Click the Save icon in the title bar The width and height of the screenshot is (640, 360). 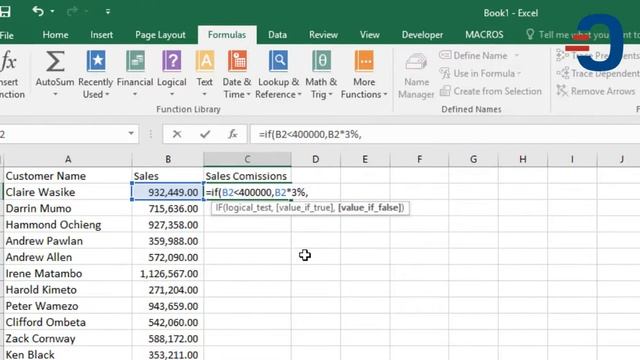(x=5, y=11)
